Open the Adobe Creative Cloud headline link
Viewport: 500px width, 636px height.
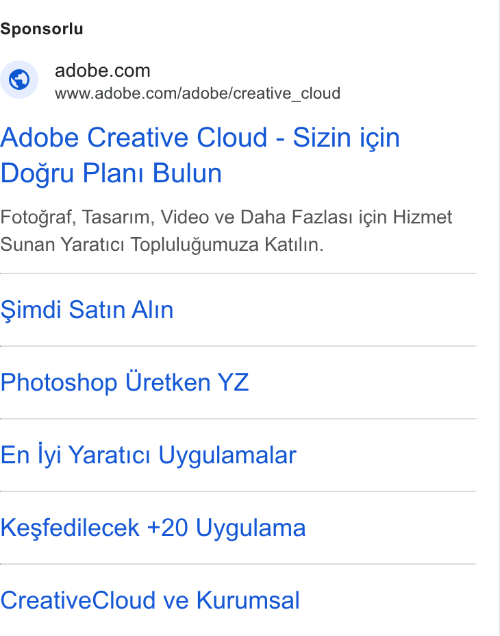coord(200,155)
